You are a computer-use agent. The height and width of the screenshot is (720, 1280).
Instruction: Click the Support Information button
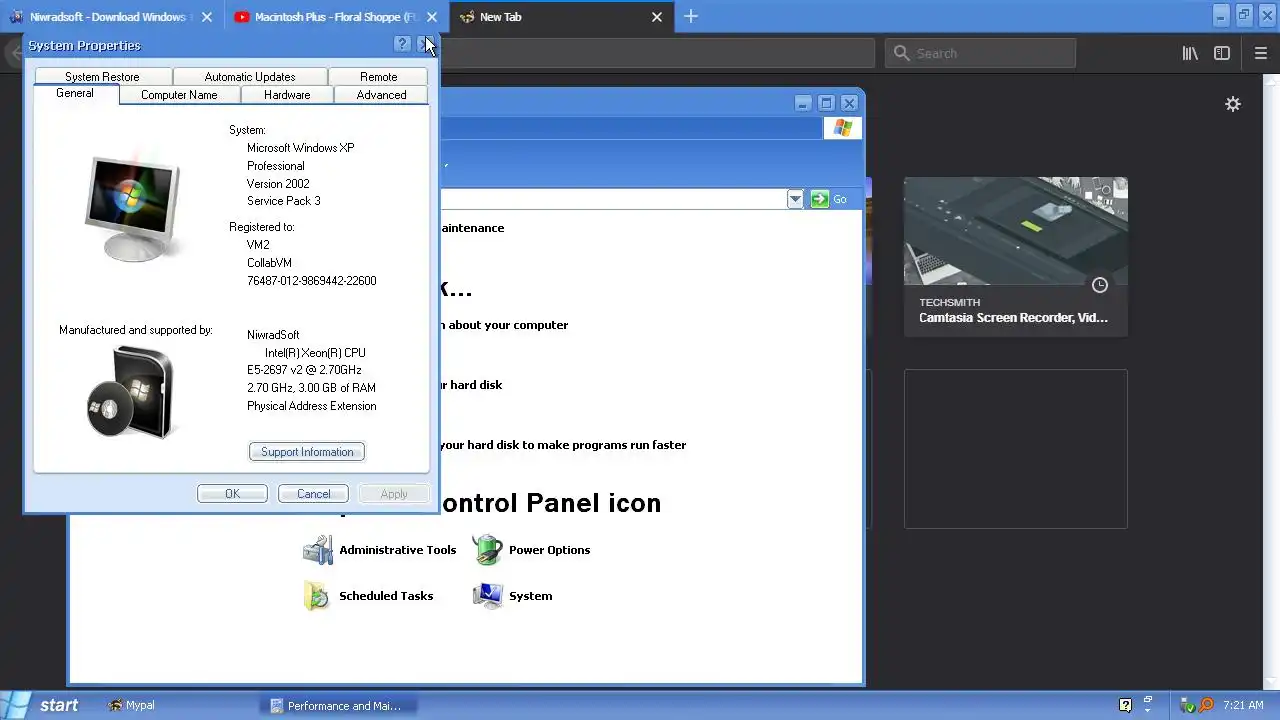pyautogui.click(x=307, y=452)
